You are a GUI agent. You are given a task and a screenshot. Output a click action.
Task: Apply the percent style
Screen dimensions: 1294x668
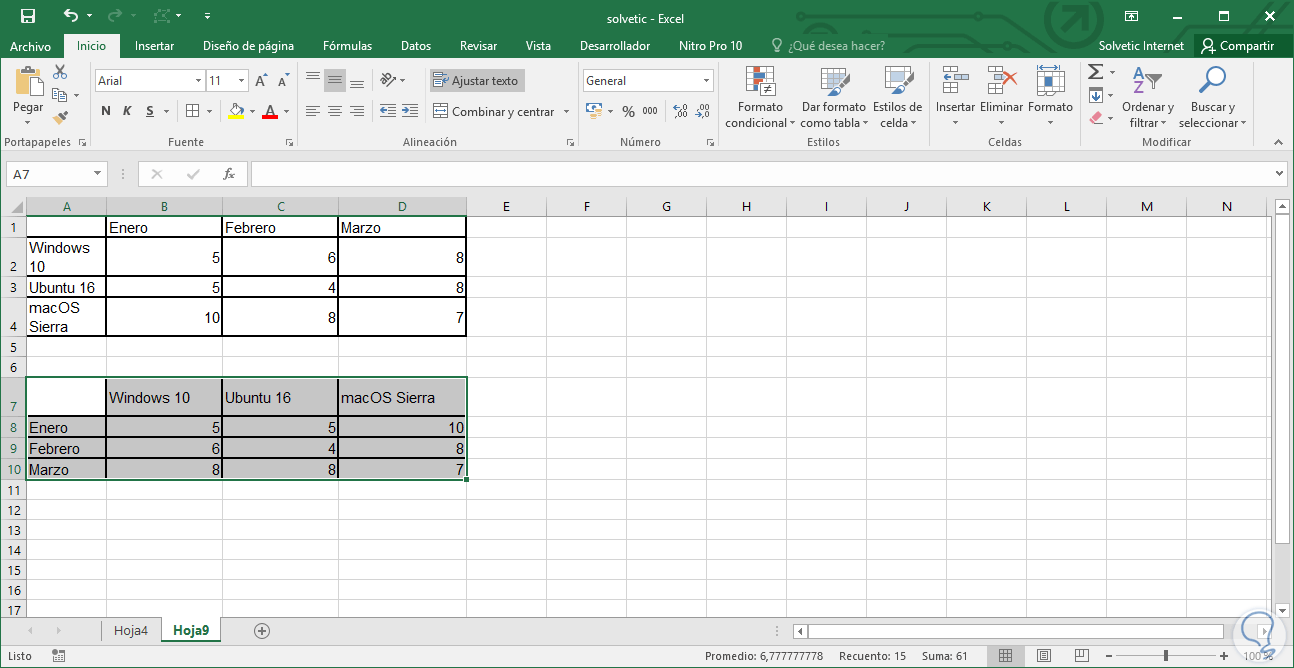[628, 111]
